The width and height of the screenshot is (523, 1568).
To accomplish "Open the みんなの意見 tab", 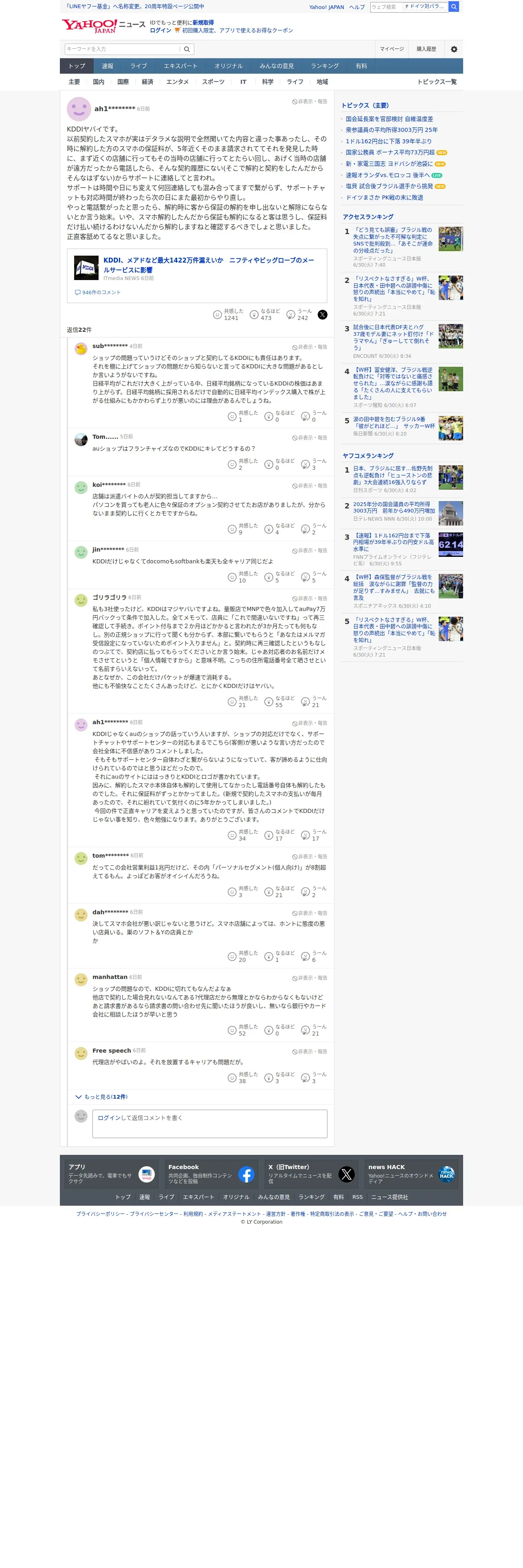I will (277, 66).
